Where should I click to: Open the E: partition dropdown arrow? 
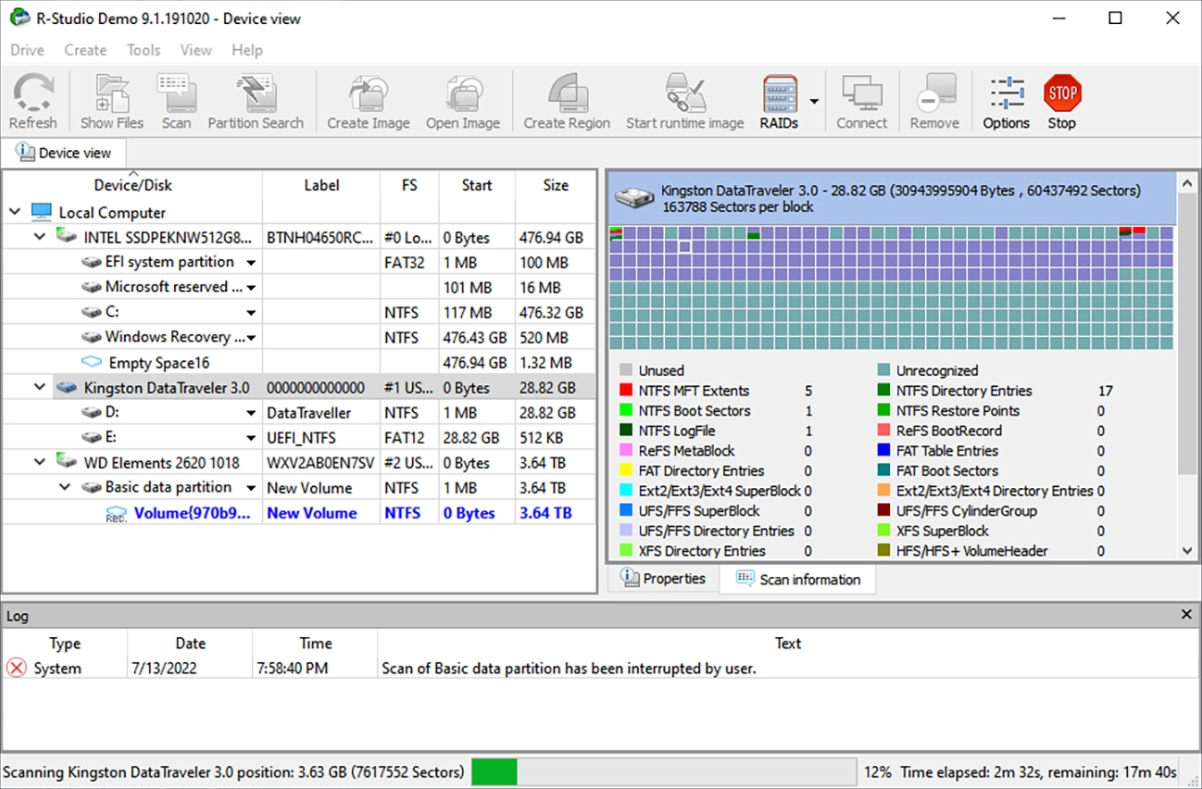point(251,438)
